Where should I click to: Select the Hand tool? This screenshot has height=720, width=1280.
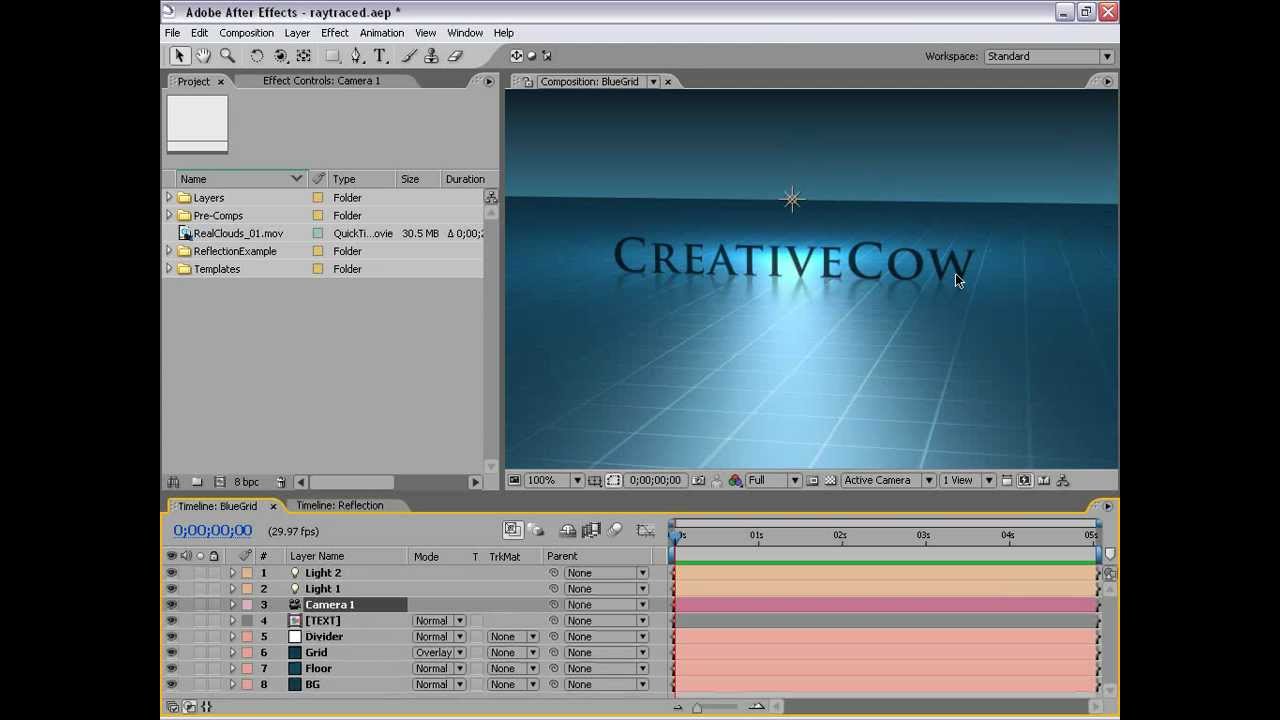pos(203,56)
